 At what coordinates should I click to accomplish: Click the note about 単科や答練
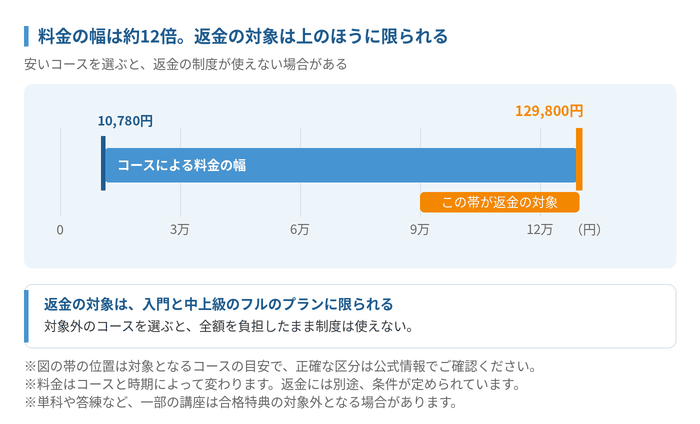point(241,403)
